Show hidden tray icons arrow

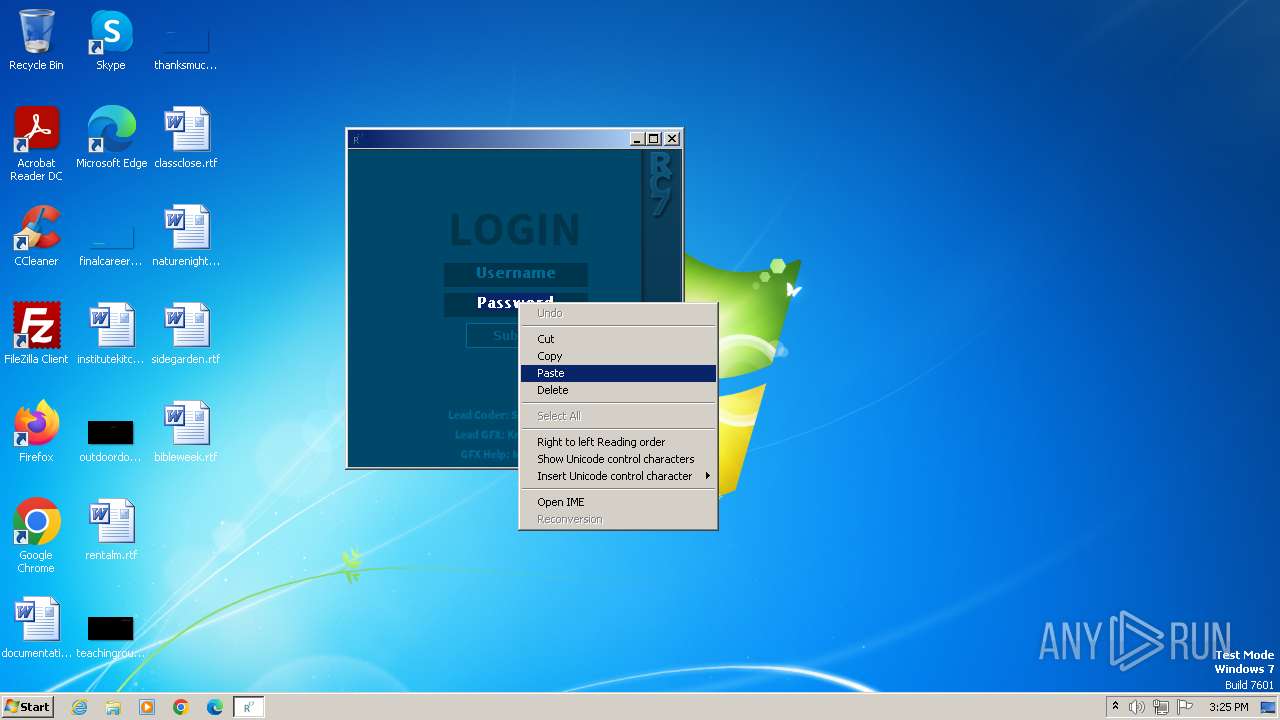pyautogui.click(x=1115, y=707)
